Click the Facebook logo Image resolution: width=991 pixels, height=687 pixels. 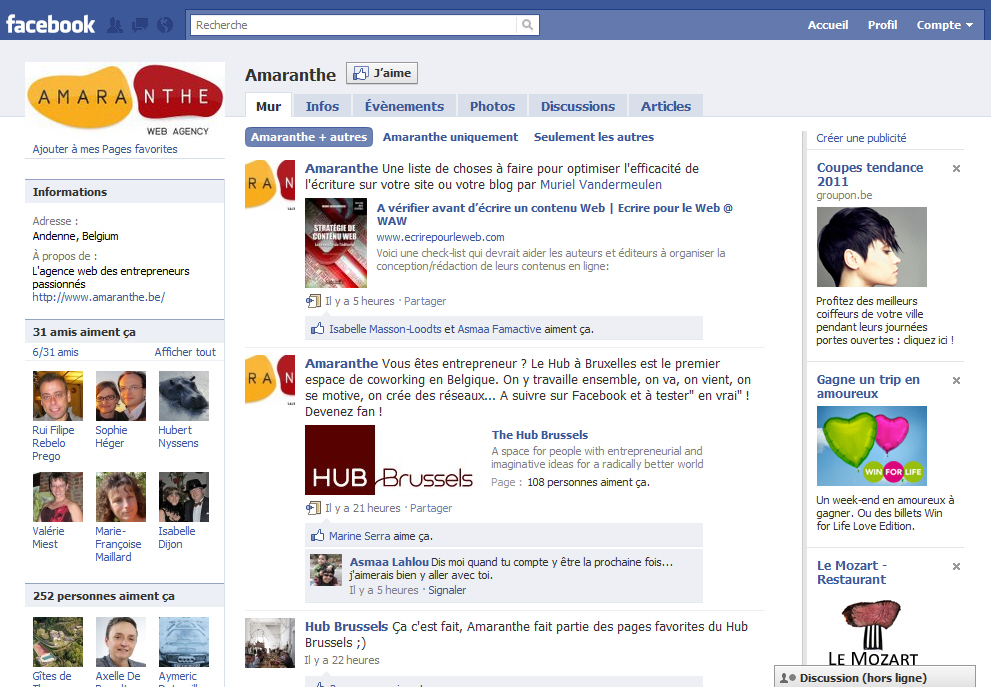[x=51, y=25]
